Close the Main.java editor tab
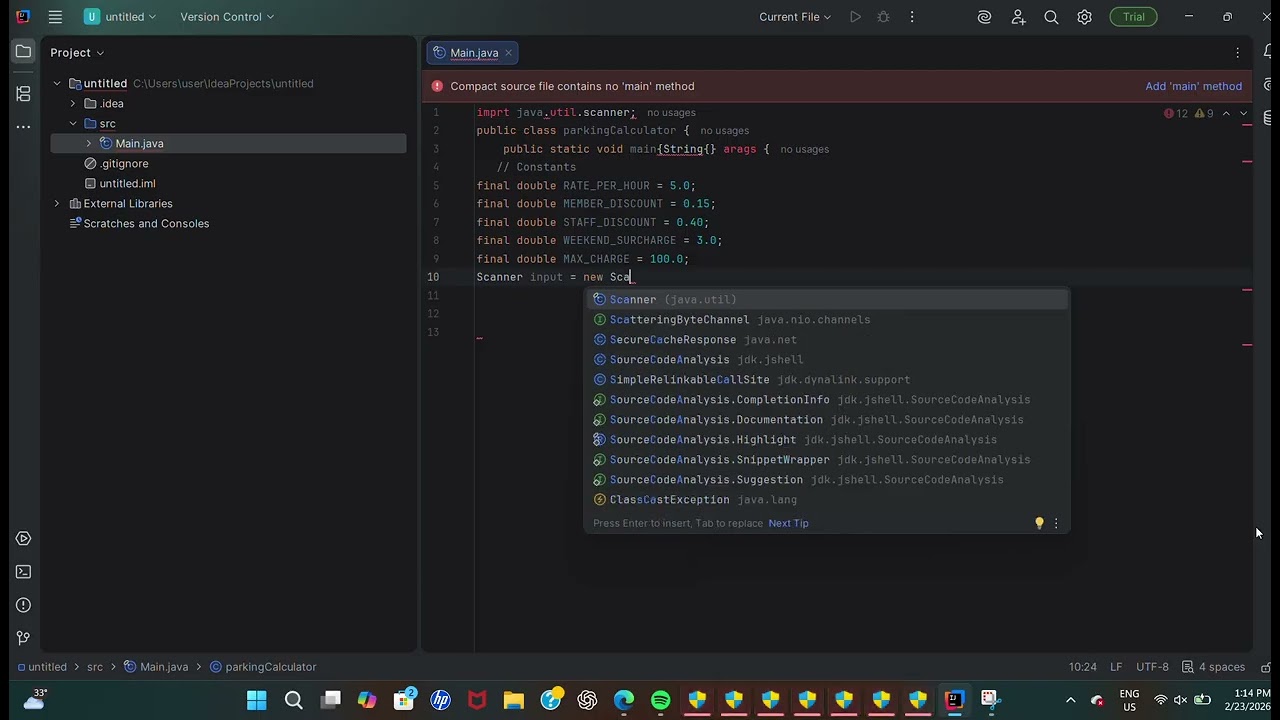The image size is (1280, 720). coord(508,53)
